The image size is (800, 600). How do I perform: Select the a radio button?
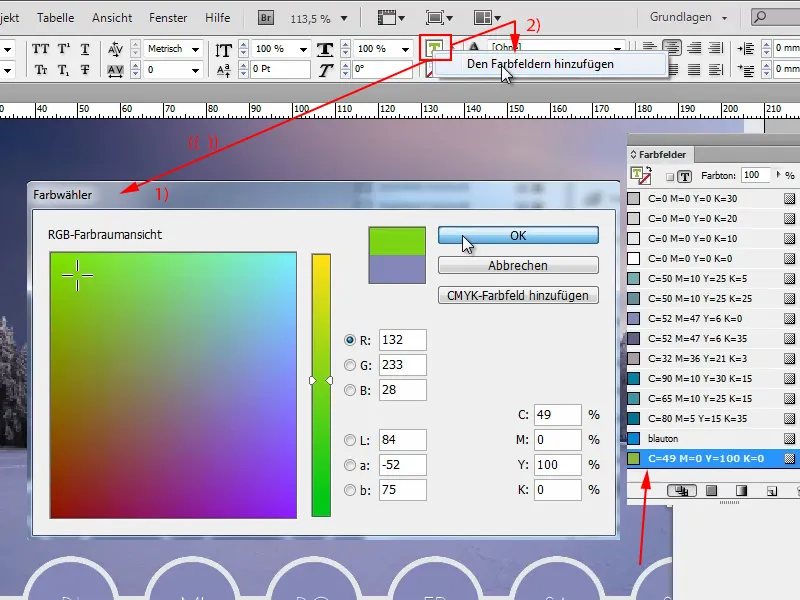pos(349,465)
